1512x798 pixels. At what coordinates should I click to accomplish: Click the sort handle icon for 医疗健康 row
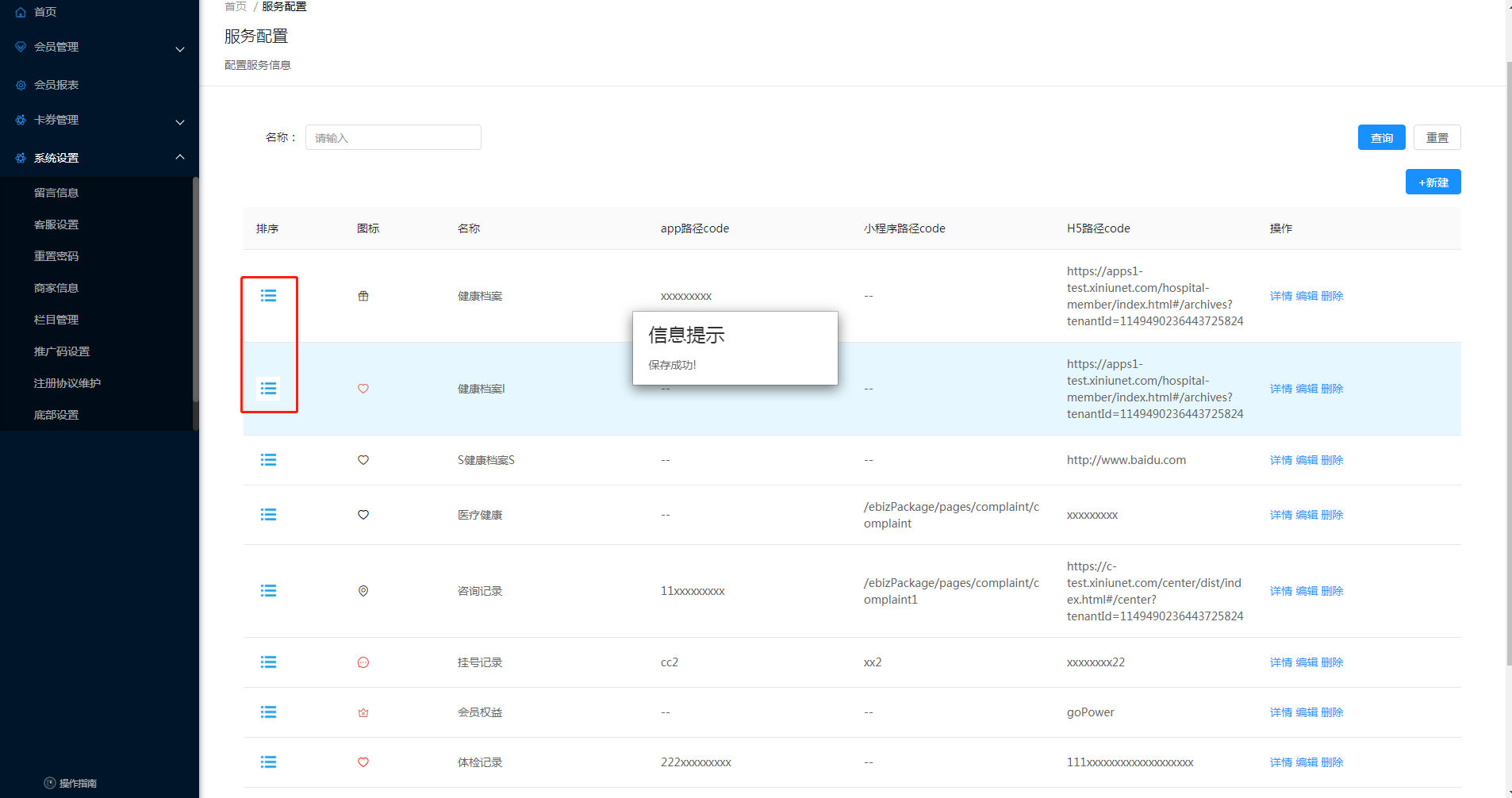(x=268, y=515)
